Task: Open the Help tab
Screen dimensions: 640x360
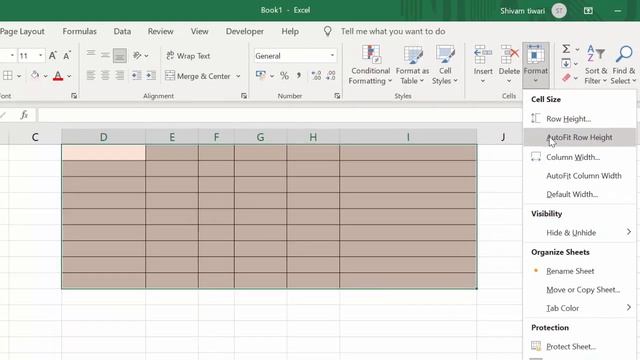Action: [x=290, y=31]
